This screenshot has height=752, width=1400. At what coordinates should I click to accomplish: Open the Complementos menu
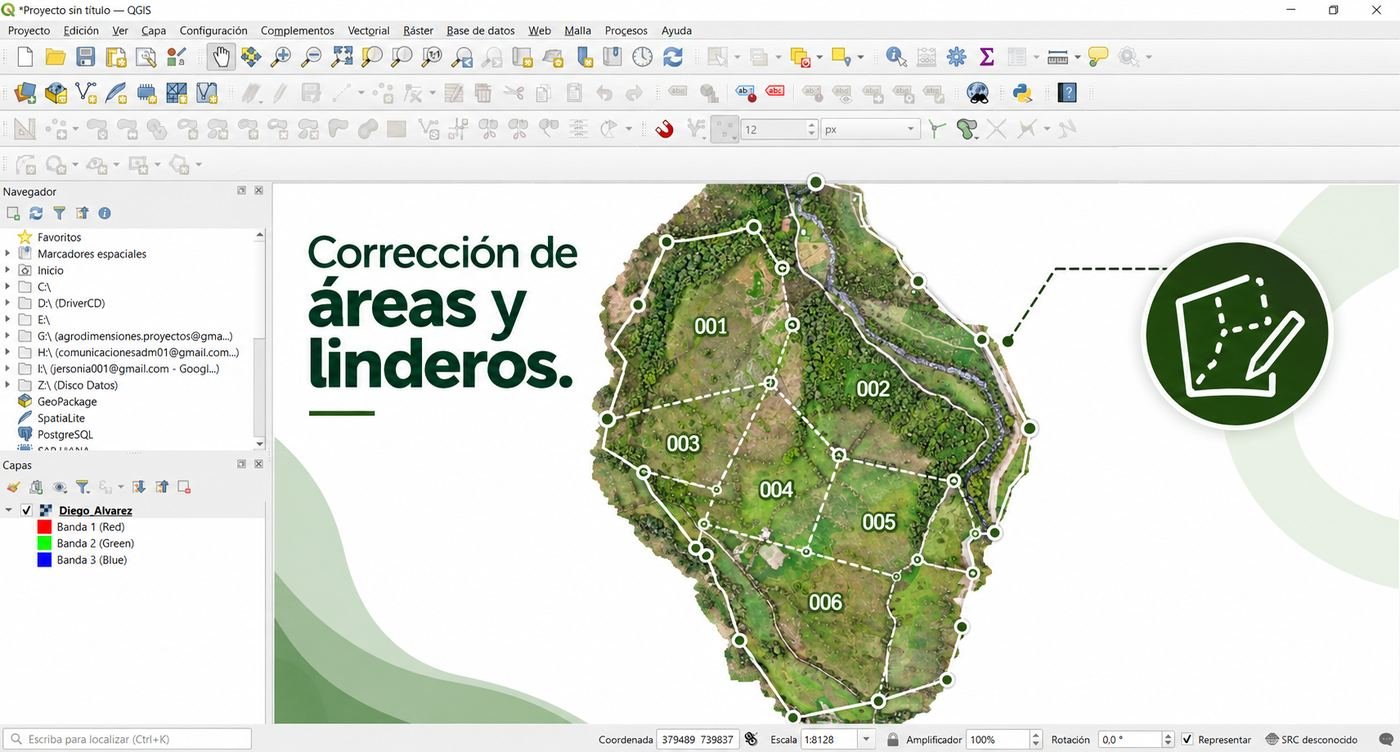[x=297, y=30]
